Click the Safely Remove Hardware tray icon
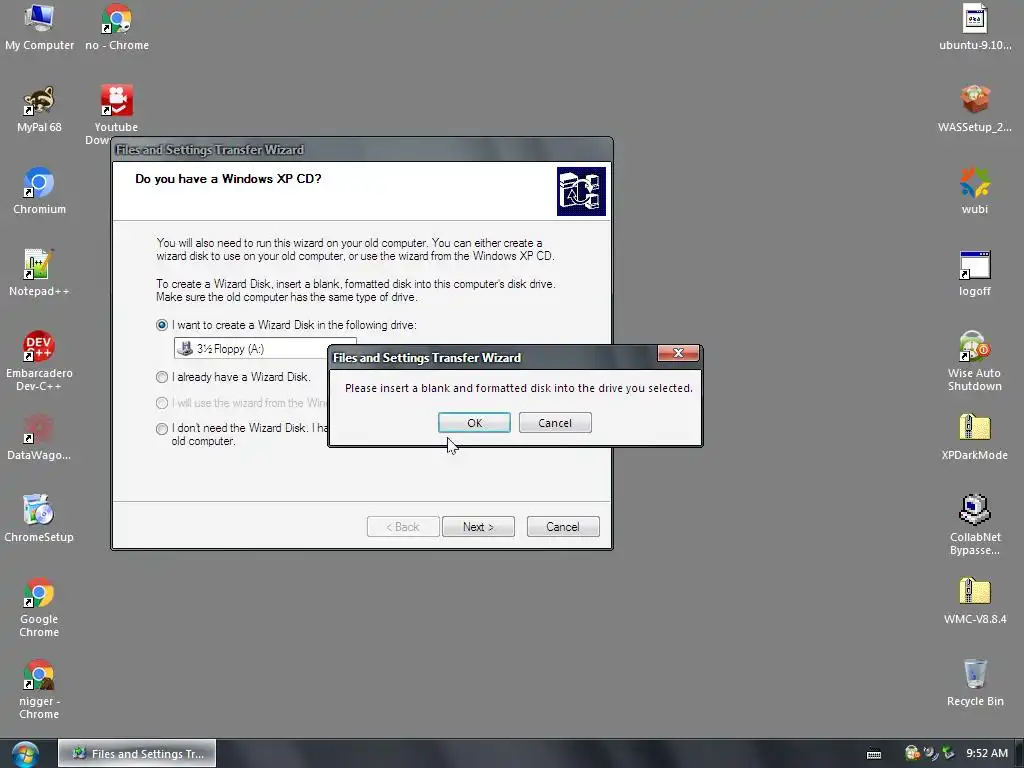This screenshot has width=1024, height=768. 948,753
